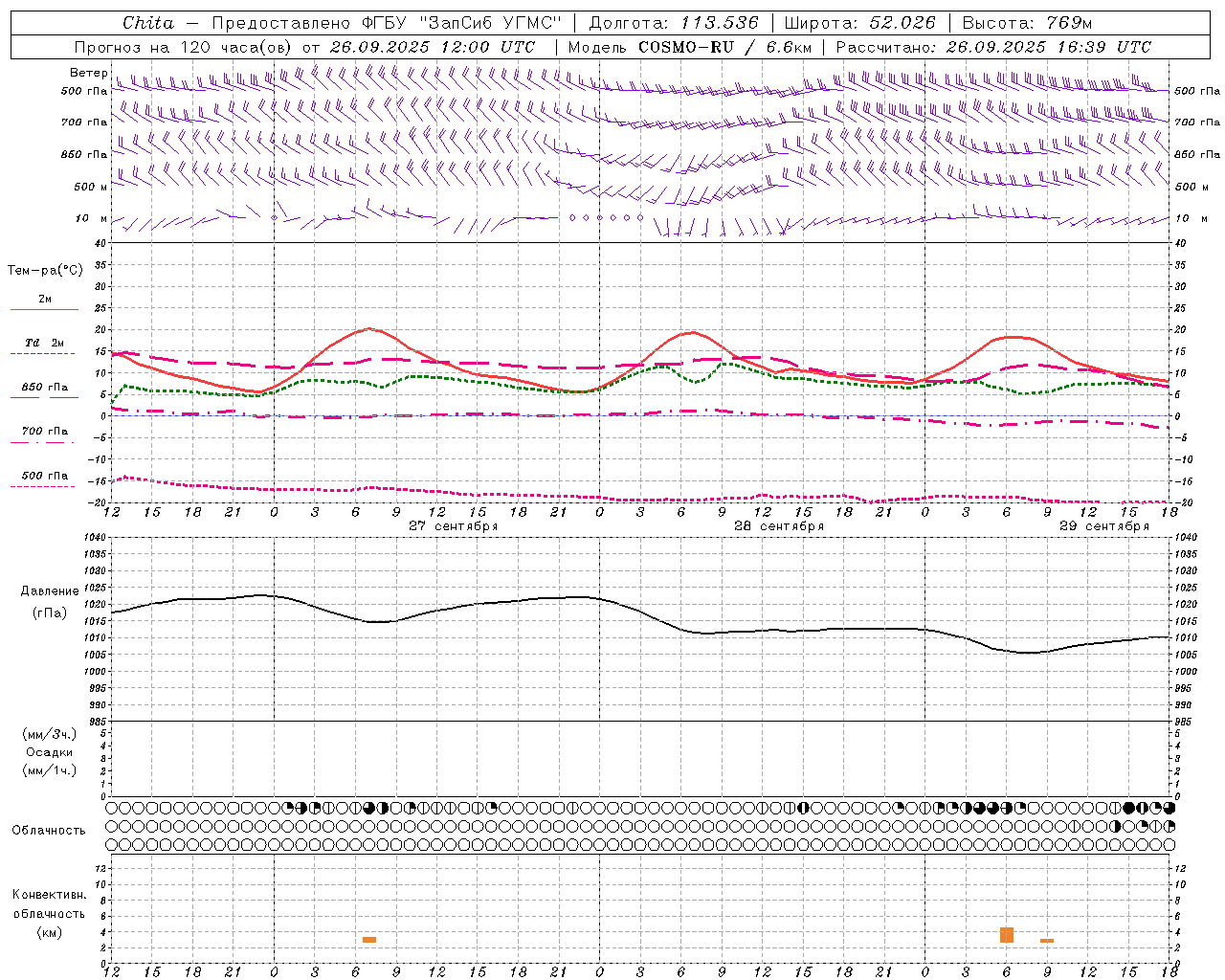Click the "2м" temperature legend label
Image resolution: width=1225 pixels, height=980 pixels.
[x=45, y=299]
